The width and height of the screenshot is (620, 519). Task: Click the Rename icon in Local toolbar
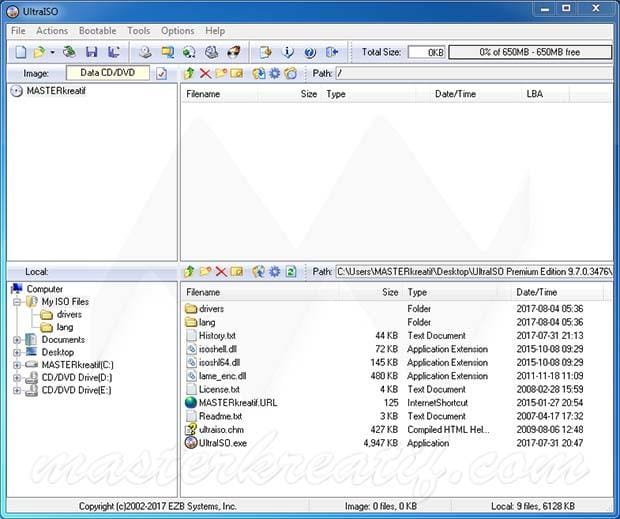(236, 272)
